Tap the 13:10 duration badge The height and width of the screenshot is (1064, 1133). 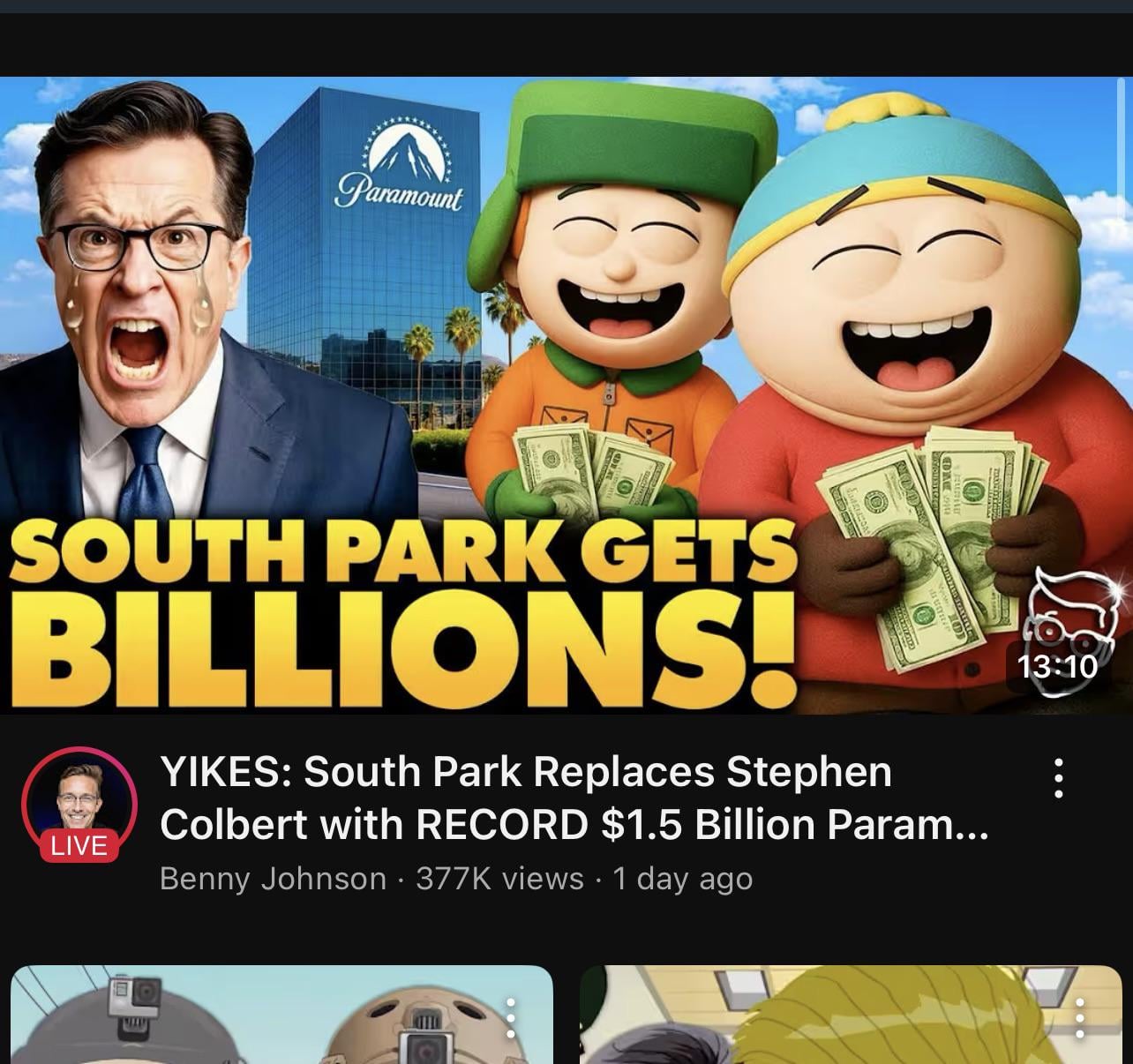coord(1057,665)
